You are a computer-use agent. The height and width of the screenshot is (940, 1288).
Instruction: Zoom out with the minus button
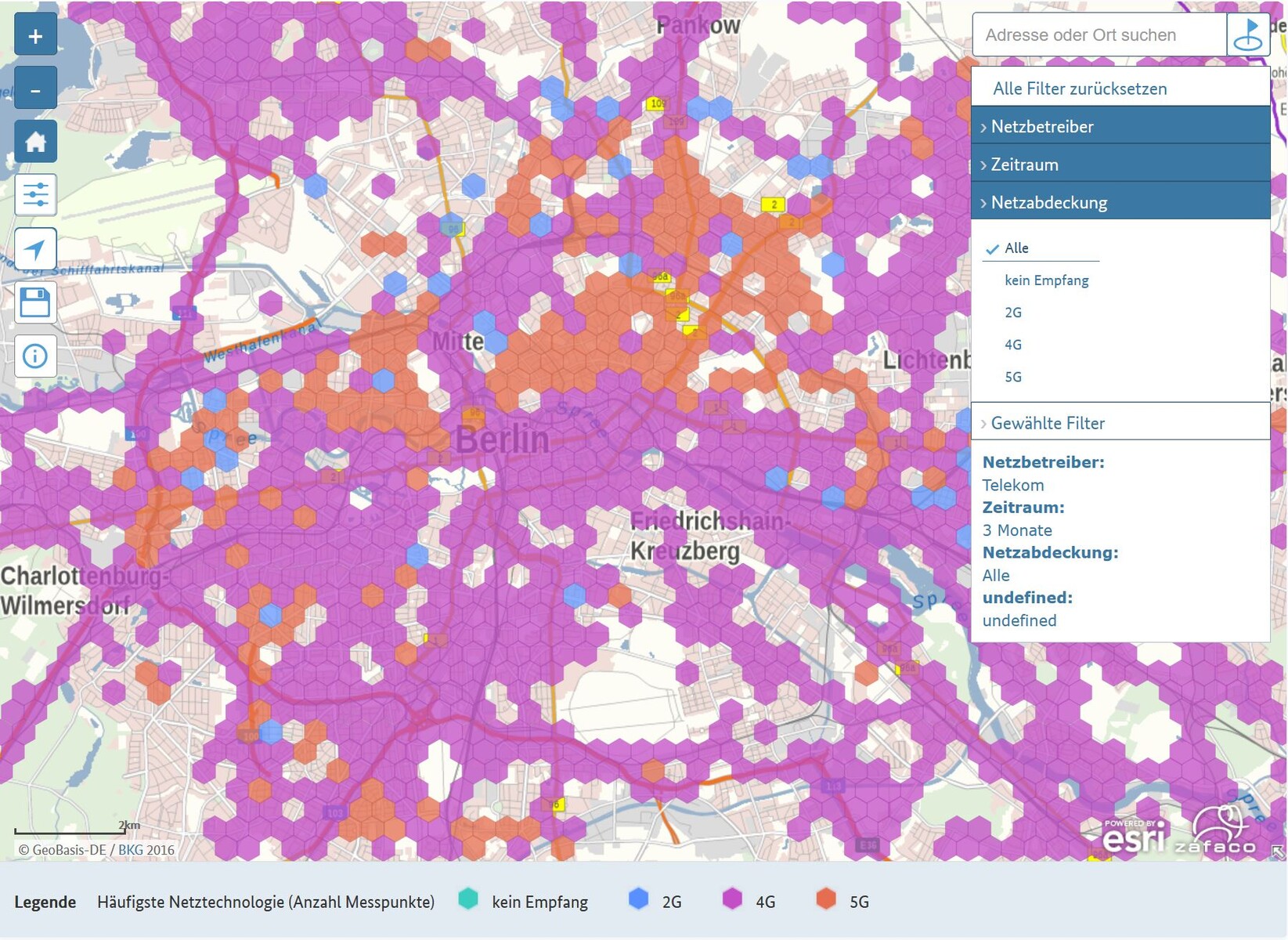35,89
